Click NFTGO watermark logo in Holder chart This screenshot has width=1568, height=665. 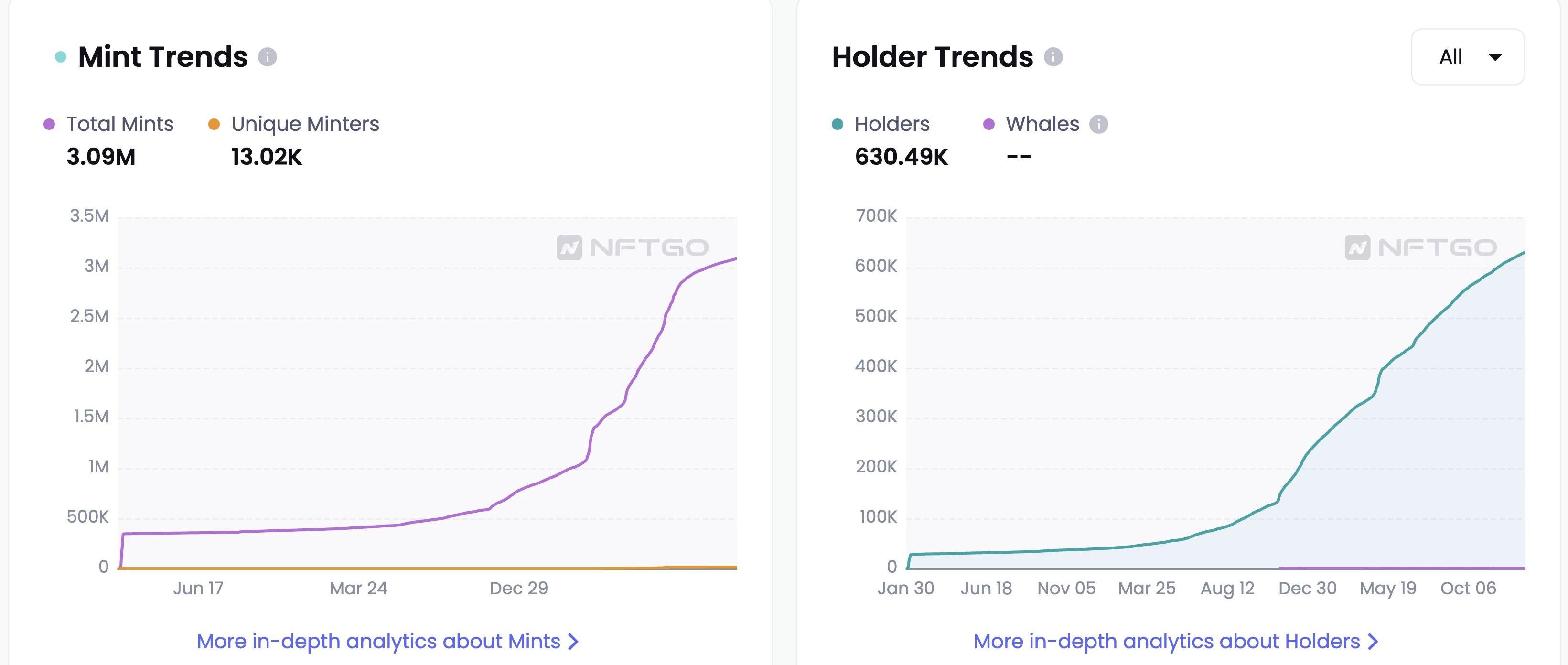point(1420,247)
